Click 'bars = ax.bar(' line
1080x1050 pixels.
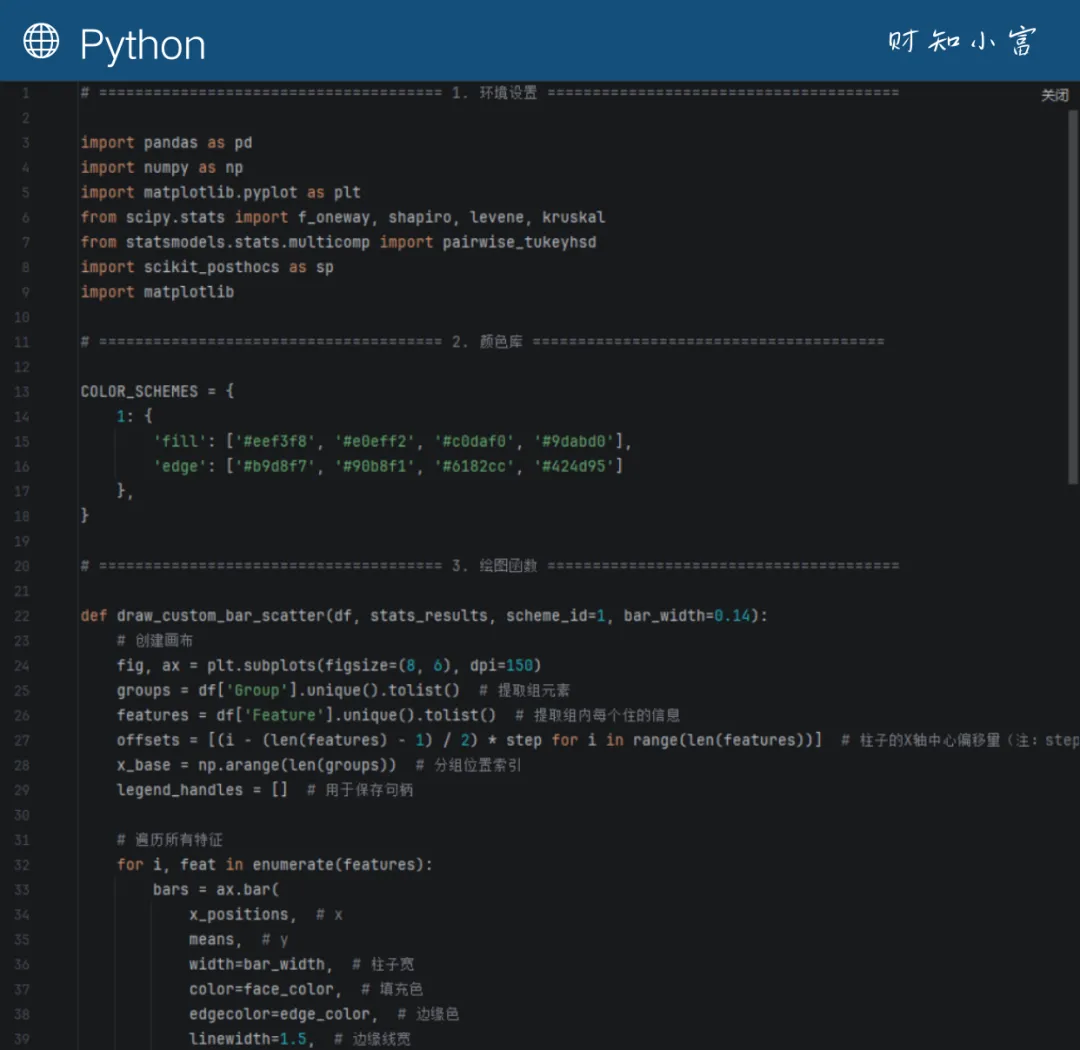(216, 889)
